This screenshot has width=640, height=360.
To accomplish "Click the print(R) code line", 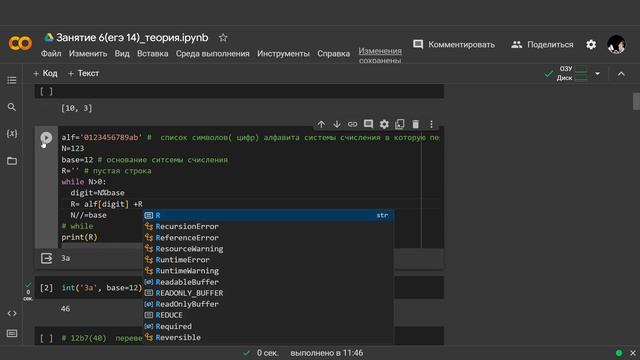I will click(x=80, y=237).
